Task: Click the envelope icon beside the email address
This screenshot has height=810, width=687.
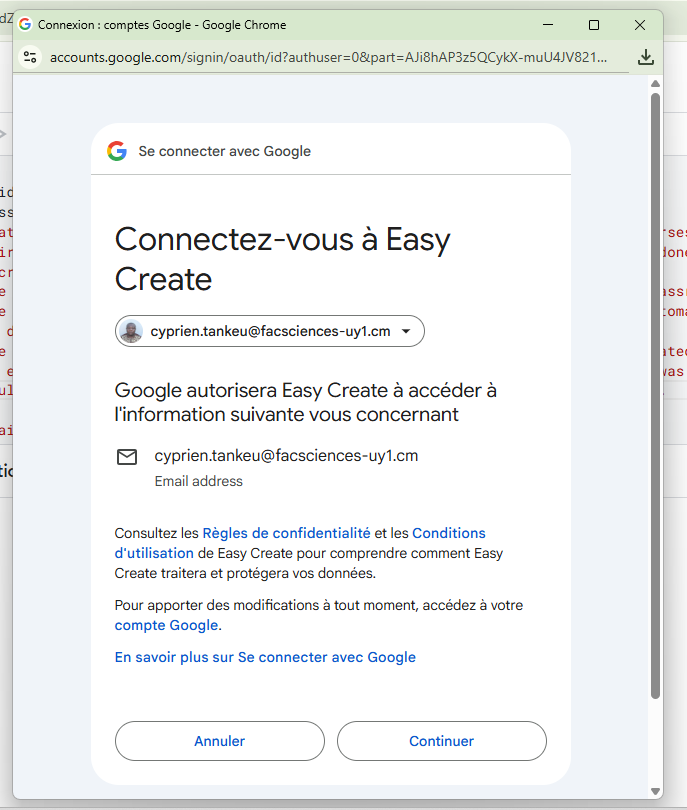Action: pyautogui.click(x=127, y=457)
